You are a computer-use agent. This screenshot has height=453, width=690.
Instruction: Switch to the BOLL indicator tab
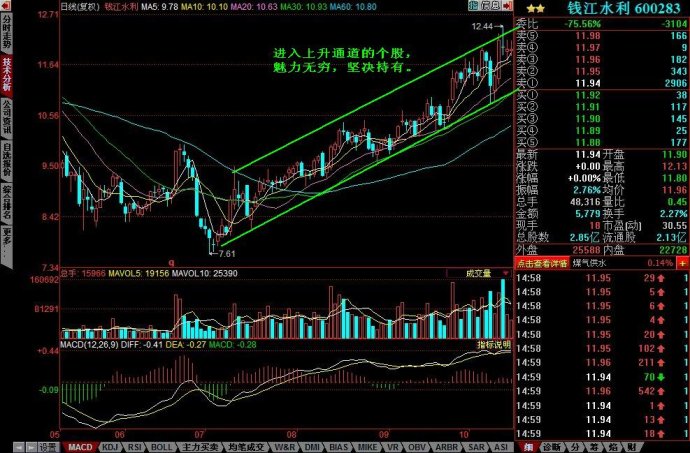[x=161, y=448]
